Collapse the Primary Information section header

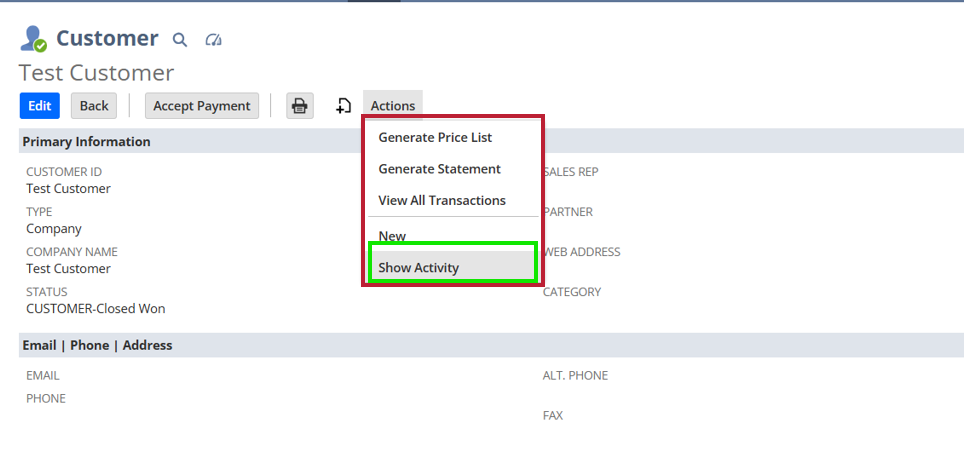tap(86, 142)
